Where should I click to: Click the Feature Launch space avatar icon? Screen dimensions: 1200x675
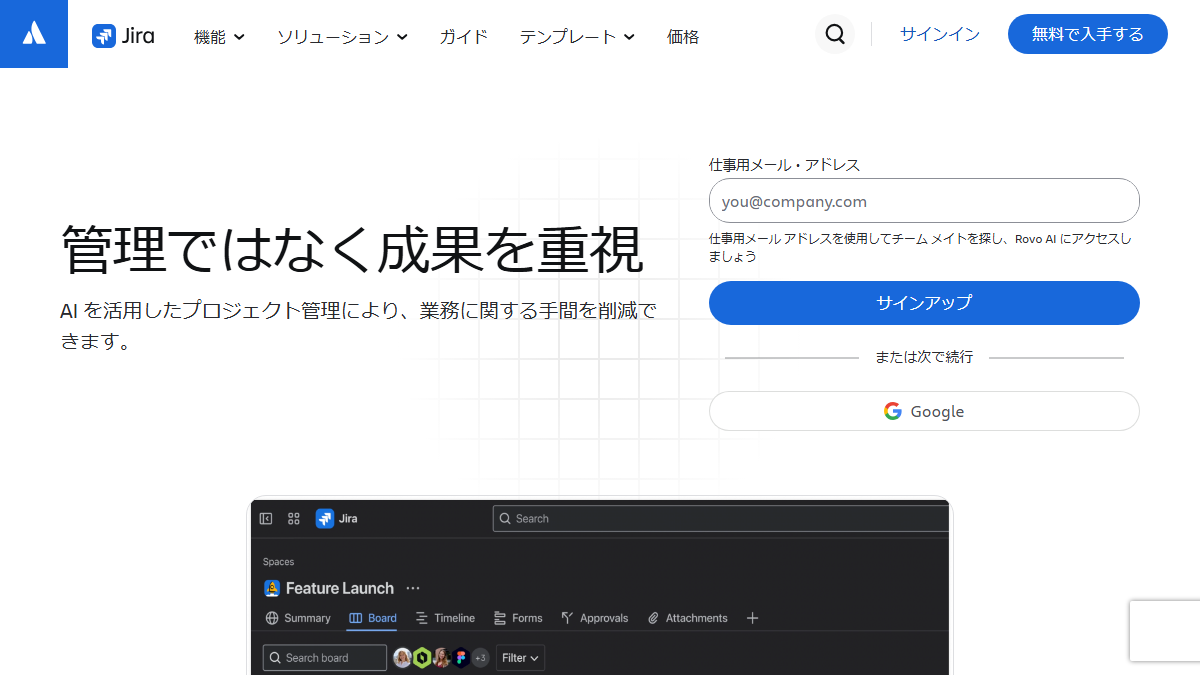pos(272,588)
